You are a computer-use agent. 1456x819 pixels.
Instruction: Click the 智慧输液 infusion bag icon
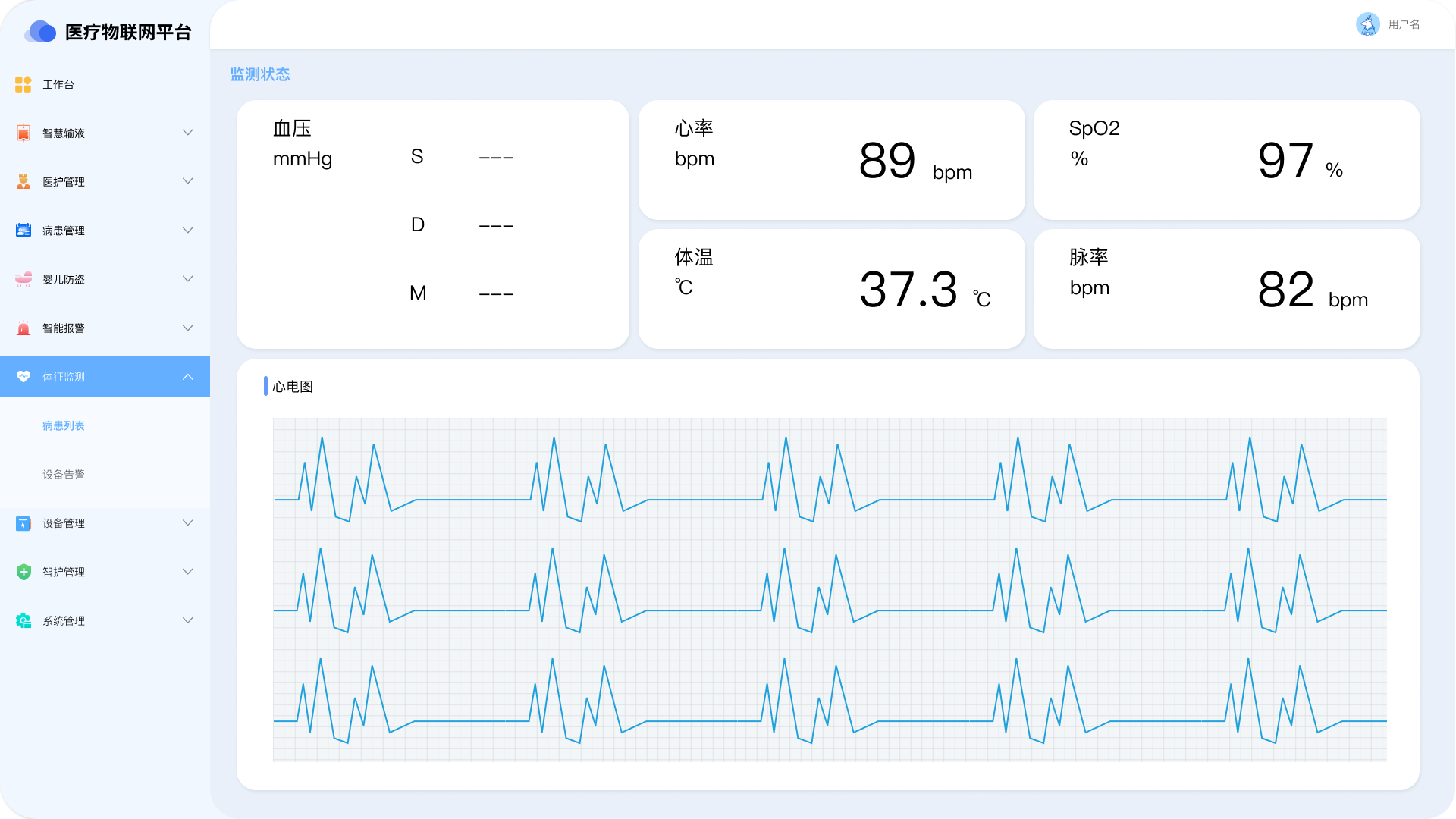pos(24,133)
